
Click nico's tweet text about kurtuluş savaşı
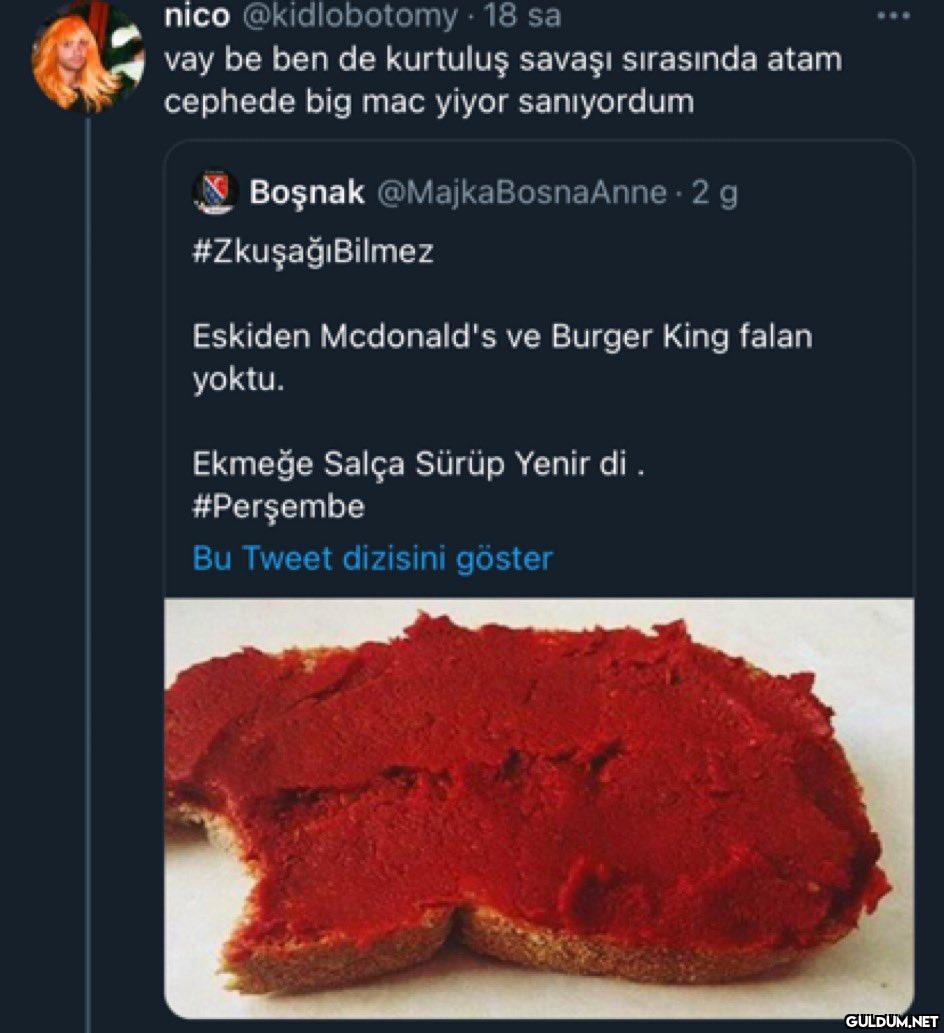(502, 60)
